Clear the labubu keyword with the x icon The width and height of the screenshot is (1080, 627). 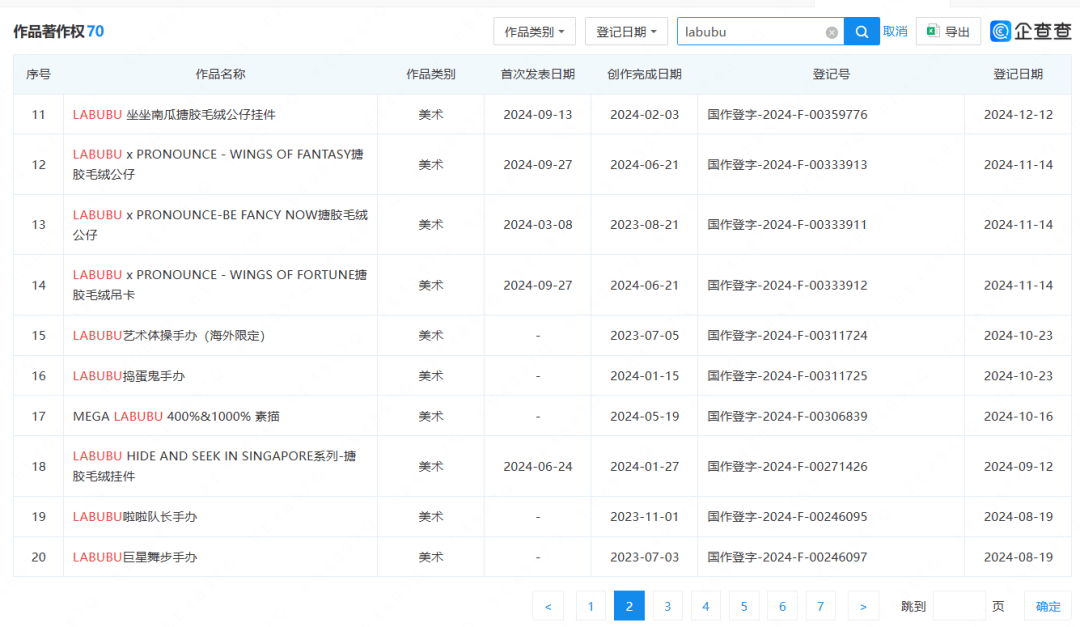pos(831,31)
